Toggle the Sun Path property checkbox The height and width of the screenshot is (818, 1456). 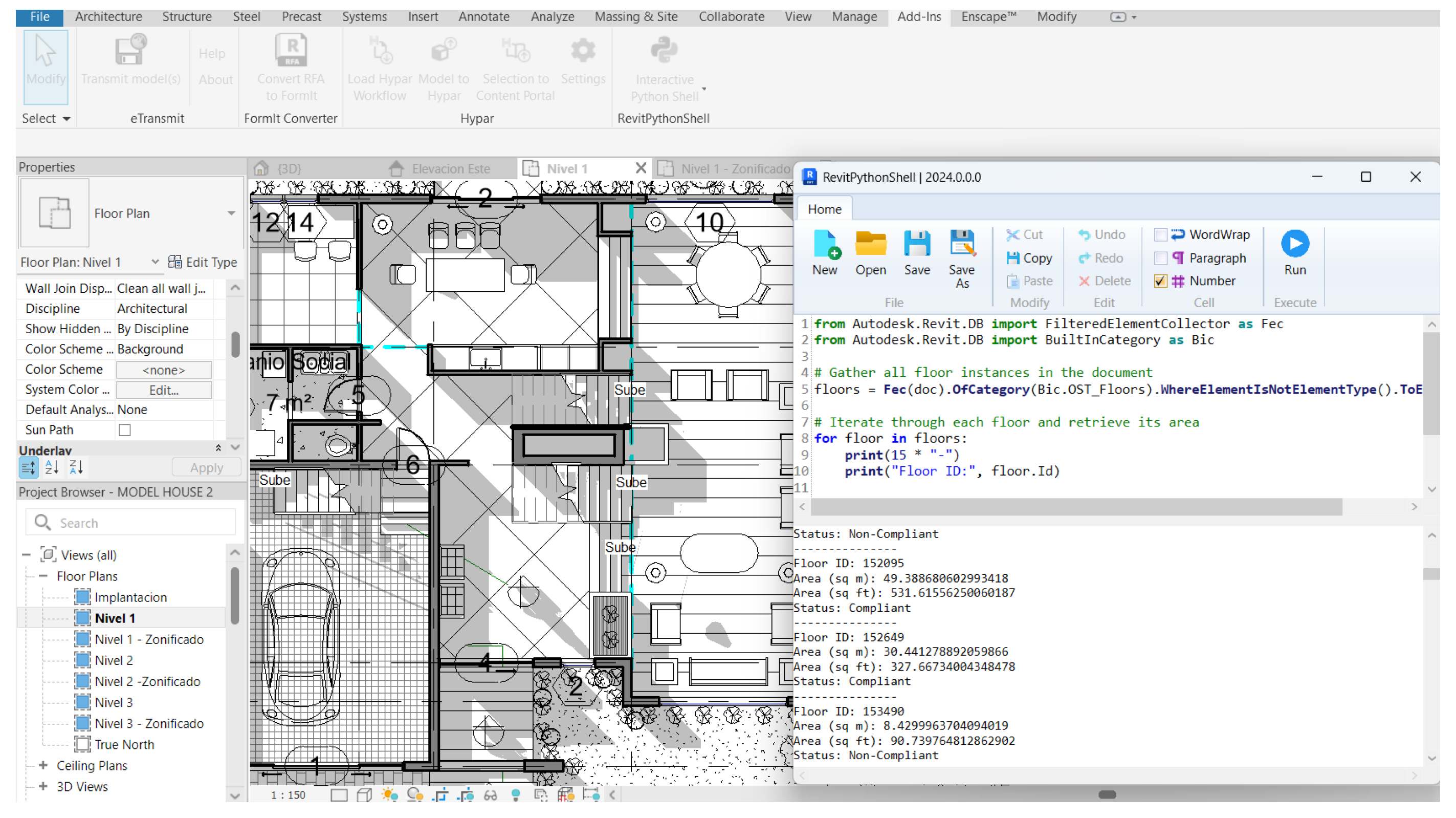click(x=125, y=430)
